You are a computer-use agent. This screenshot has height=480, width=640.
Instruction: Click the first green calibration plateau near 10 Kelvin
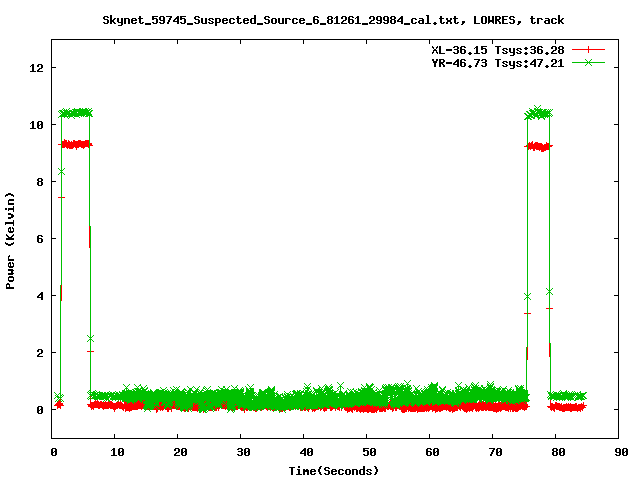tap(76, 113)
